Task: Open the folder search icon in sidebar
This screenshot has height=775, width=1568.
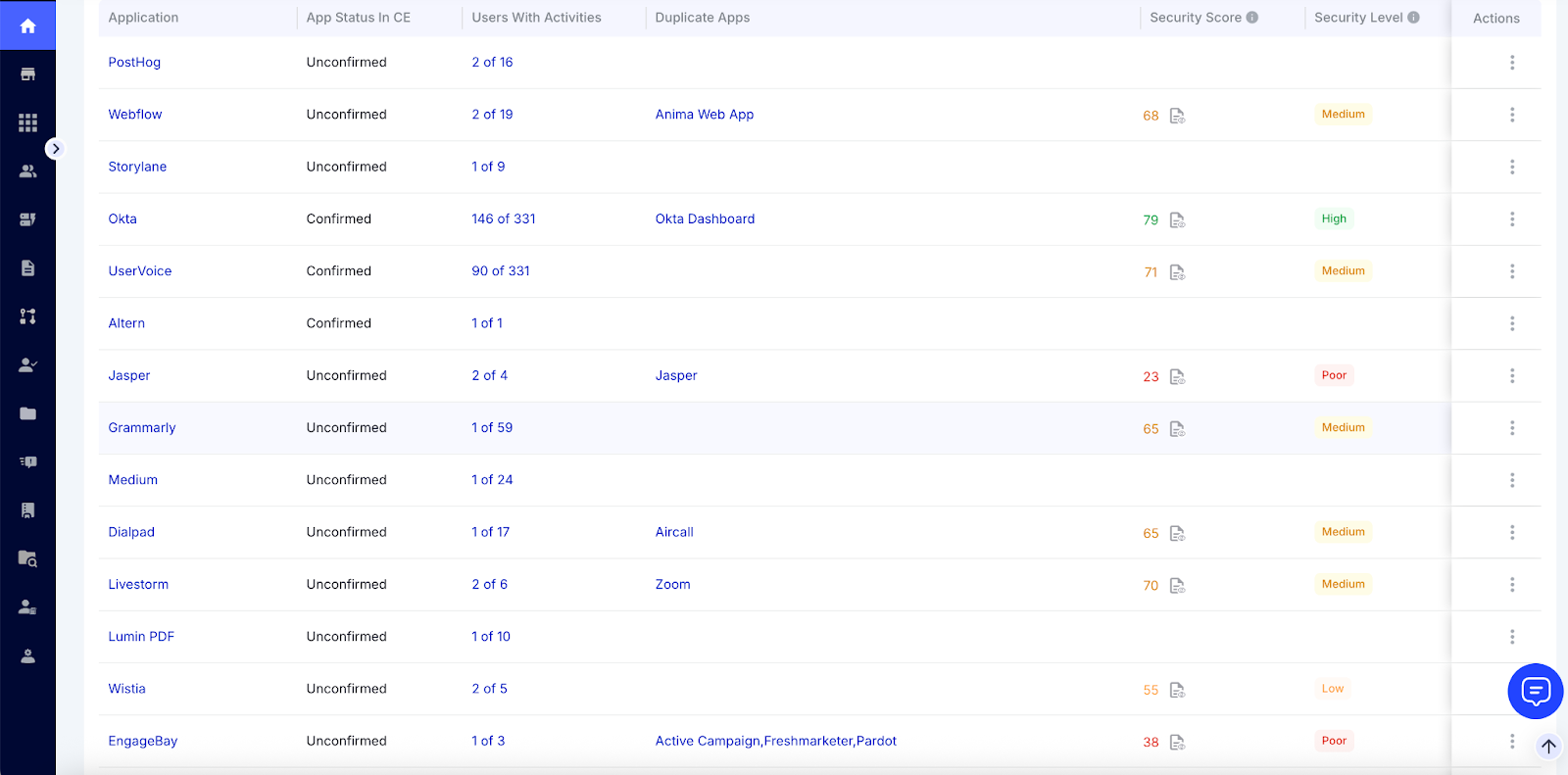Action: (x=27, y=558)
